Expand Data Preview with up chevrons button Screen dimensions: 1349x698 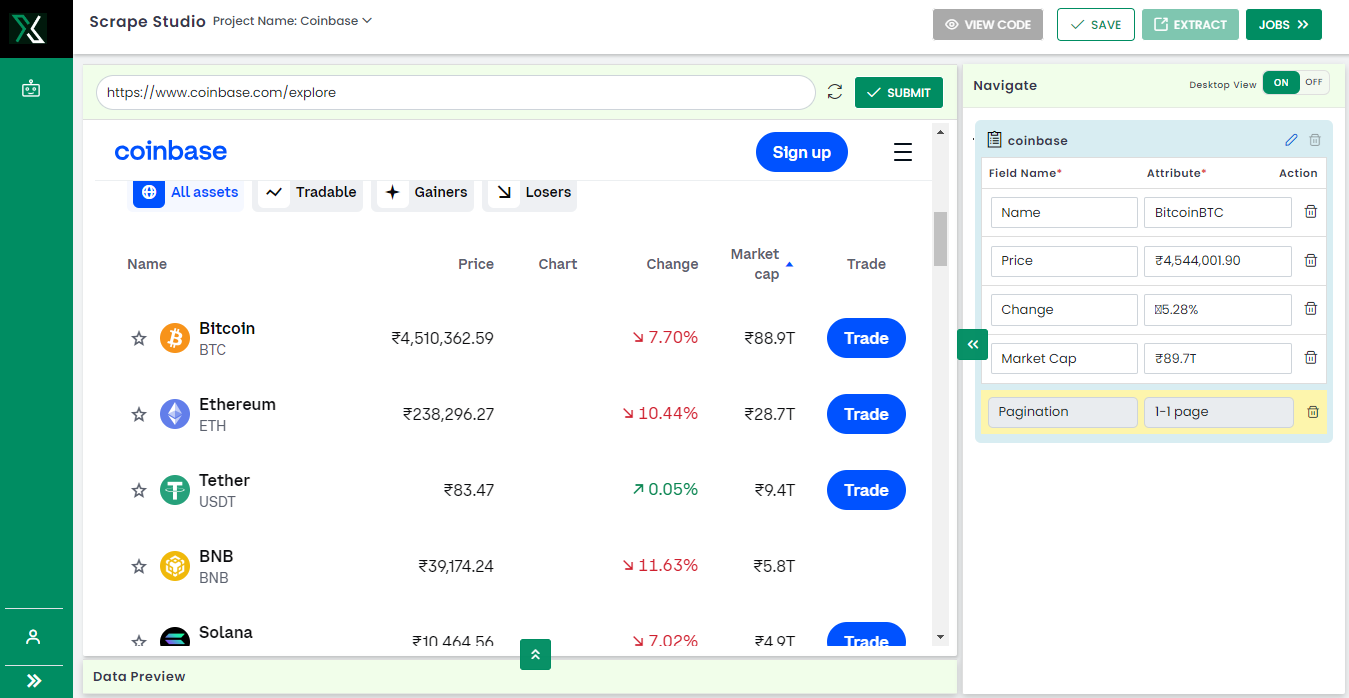pos(535,654)
